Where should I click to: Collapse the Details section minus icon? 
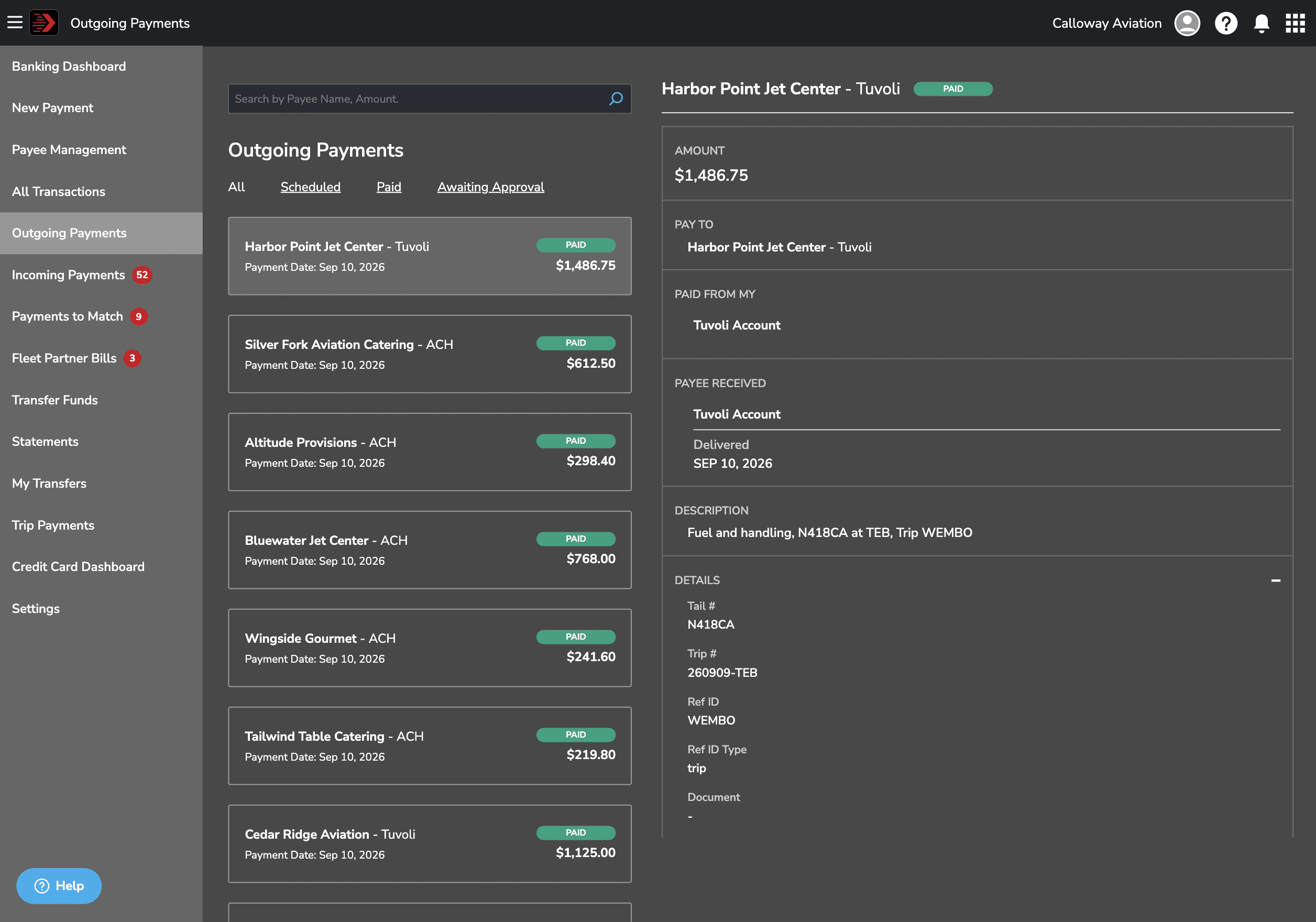pyautogui.click(x=1275, y=580)
